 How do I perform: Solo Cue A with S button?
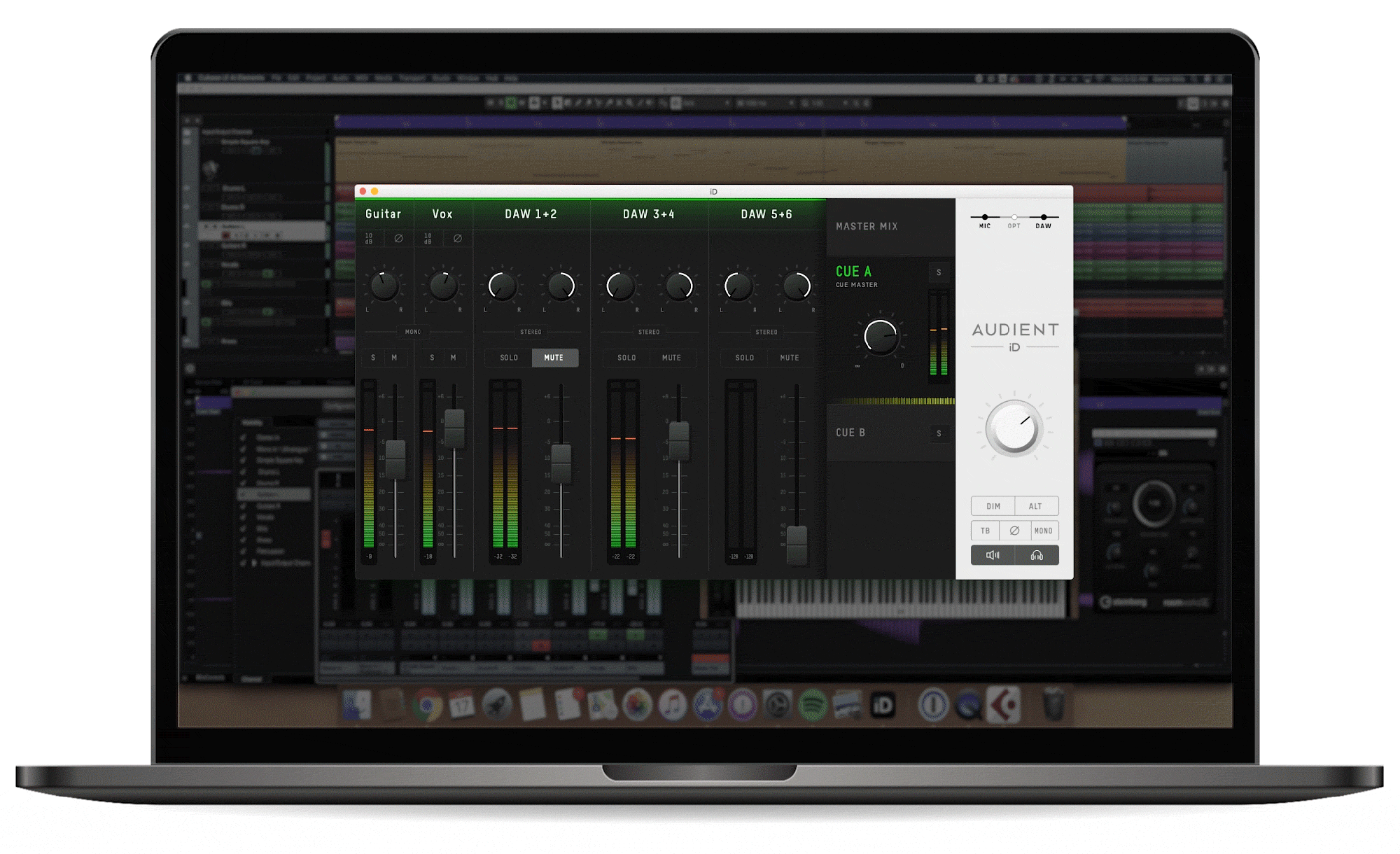point(939,272)
